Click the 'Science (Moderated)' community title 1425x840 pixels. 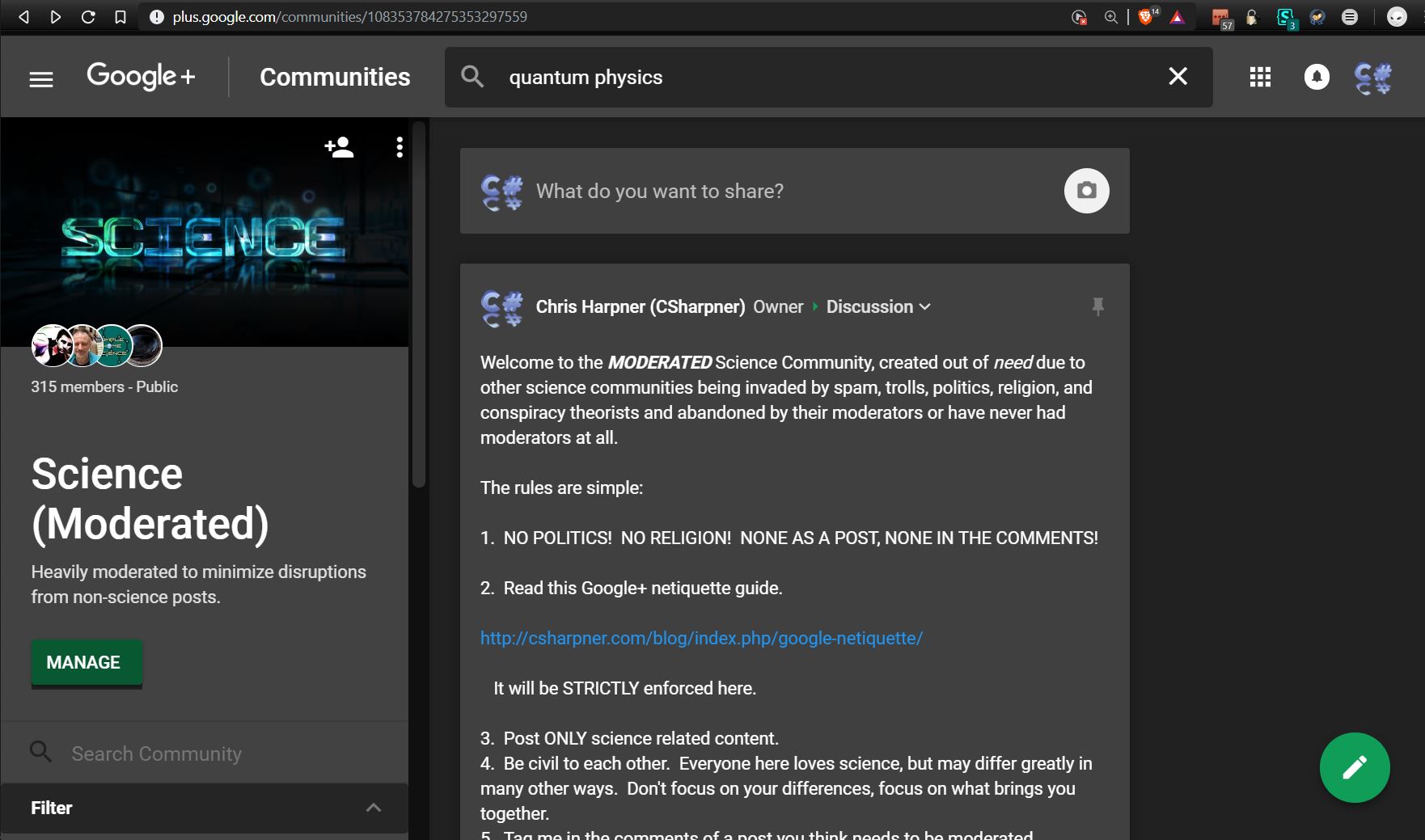[150, 498]
